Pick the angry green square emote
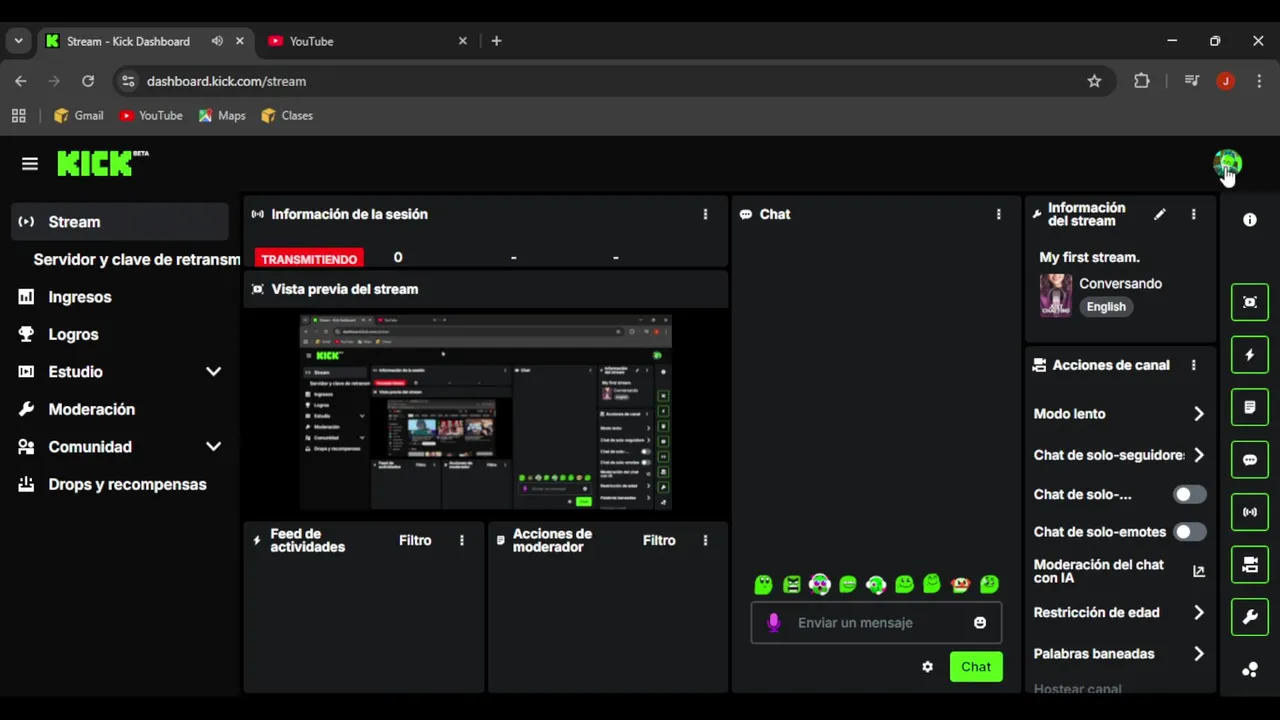This screenshot has height=720, width=1280. (791, 584)
